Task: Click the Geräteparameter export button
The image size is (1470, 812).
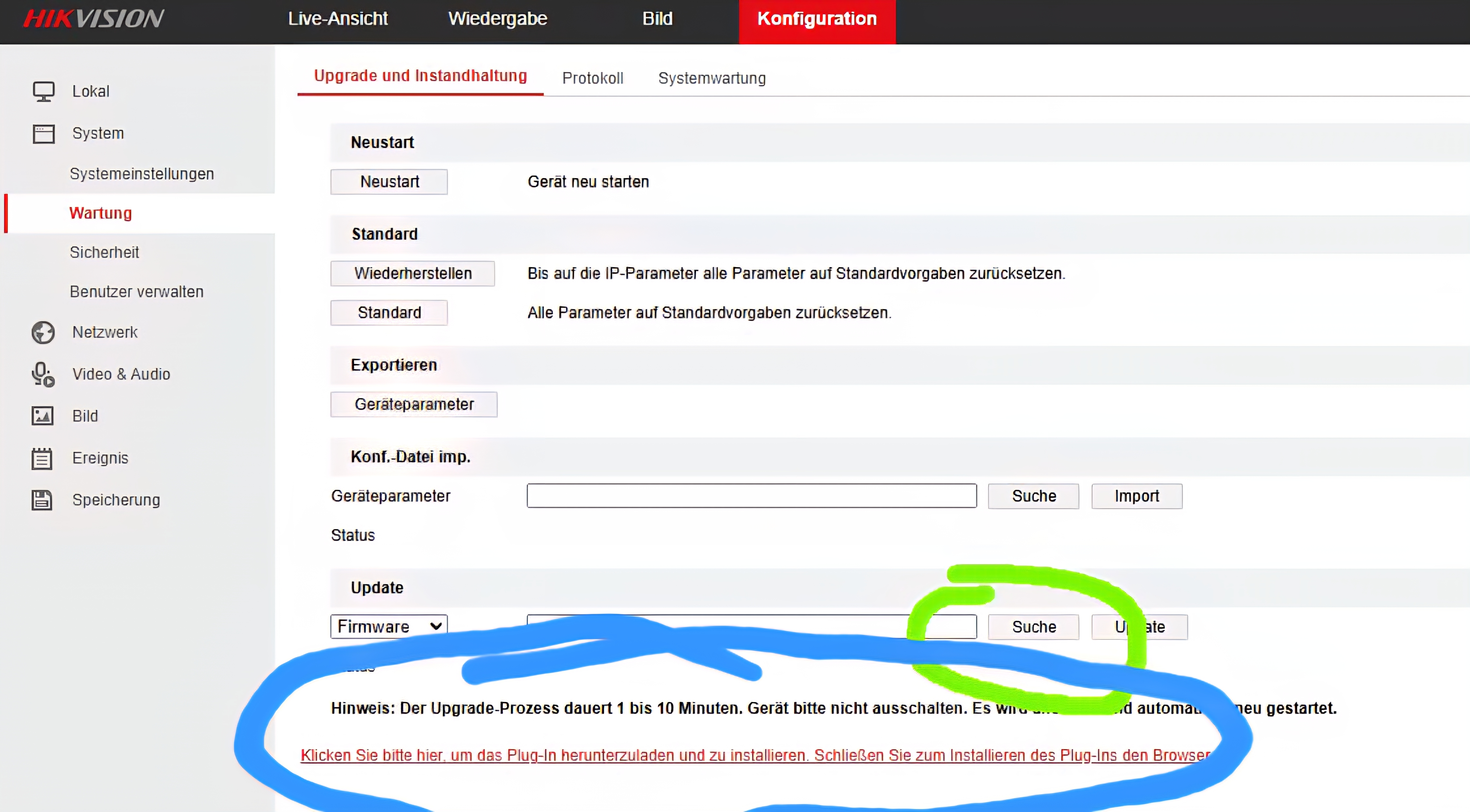Action: (414, 405)
